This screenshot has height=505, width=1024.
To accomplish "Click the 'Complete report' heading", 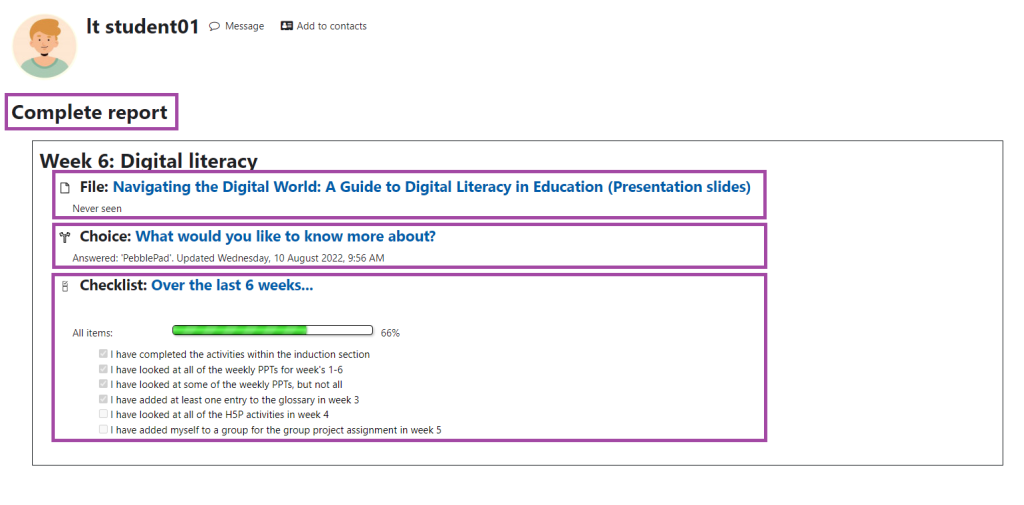I will click(90, 112).
